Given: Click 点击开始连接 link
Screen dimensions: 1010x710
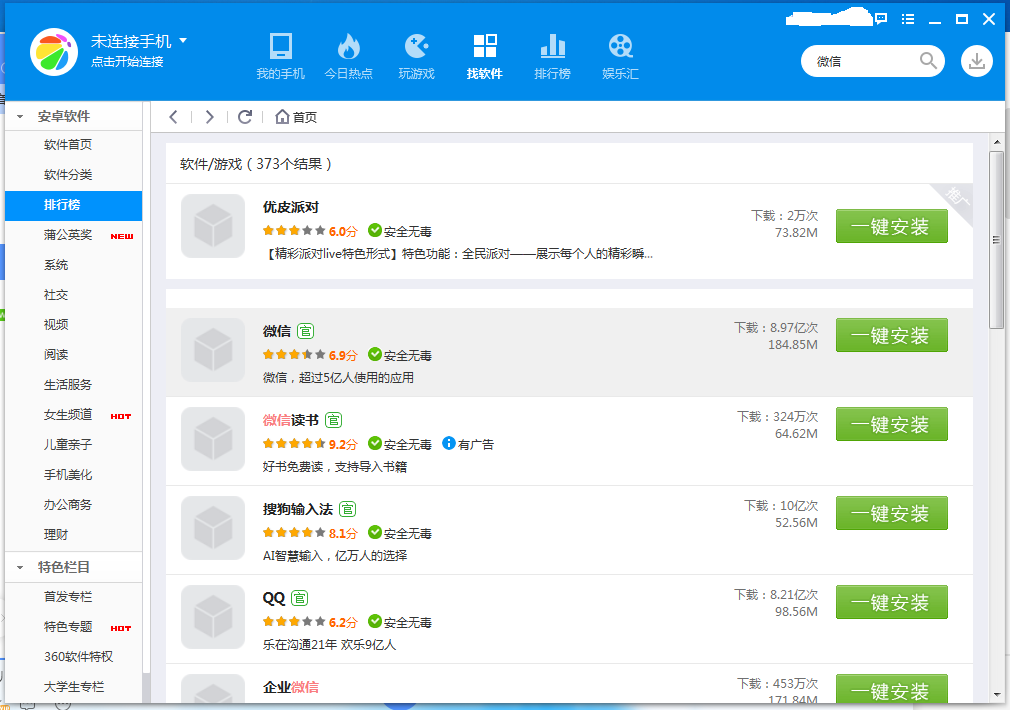Looking at the screenshot, I should [127, 62].
